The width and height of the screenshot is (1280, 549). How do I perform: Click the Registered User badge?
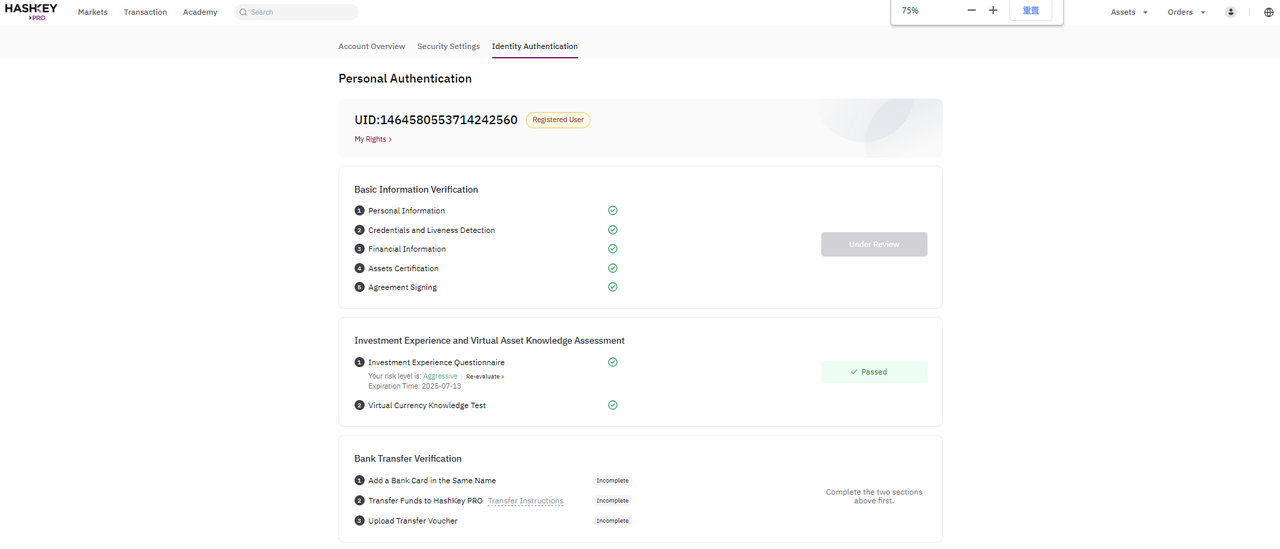coord(558,120)
